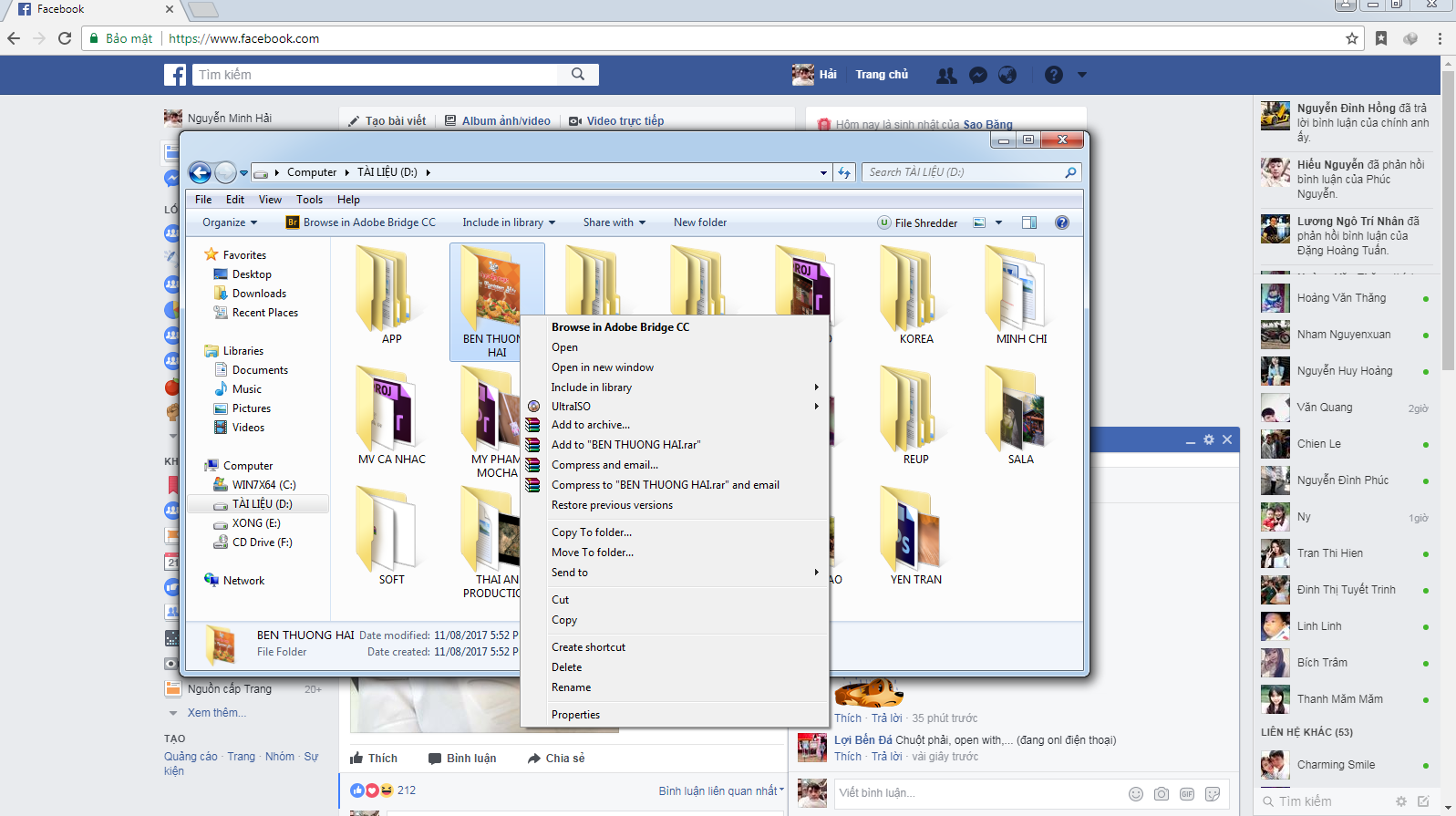The width and height of the screenshot is (1456, 816).
Task: Toggle the Thích like button on post
Action: (x=374, y=759)
